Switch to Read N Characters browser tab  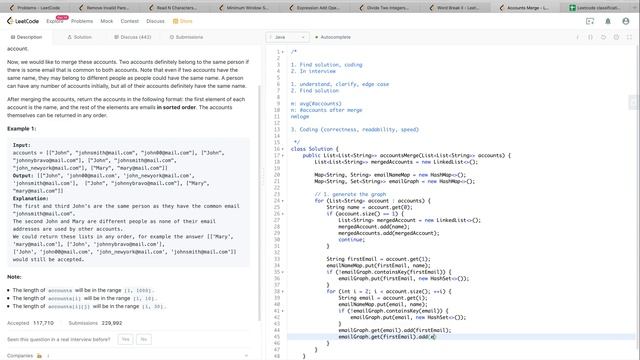(x=176, y=8)
